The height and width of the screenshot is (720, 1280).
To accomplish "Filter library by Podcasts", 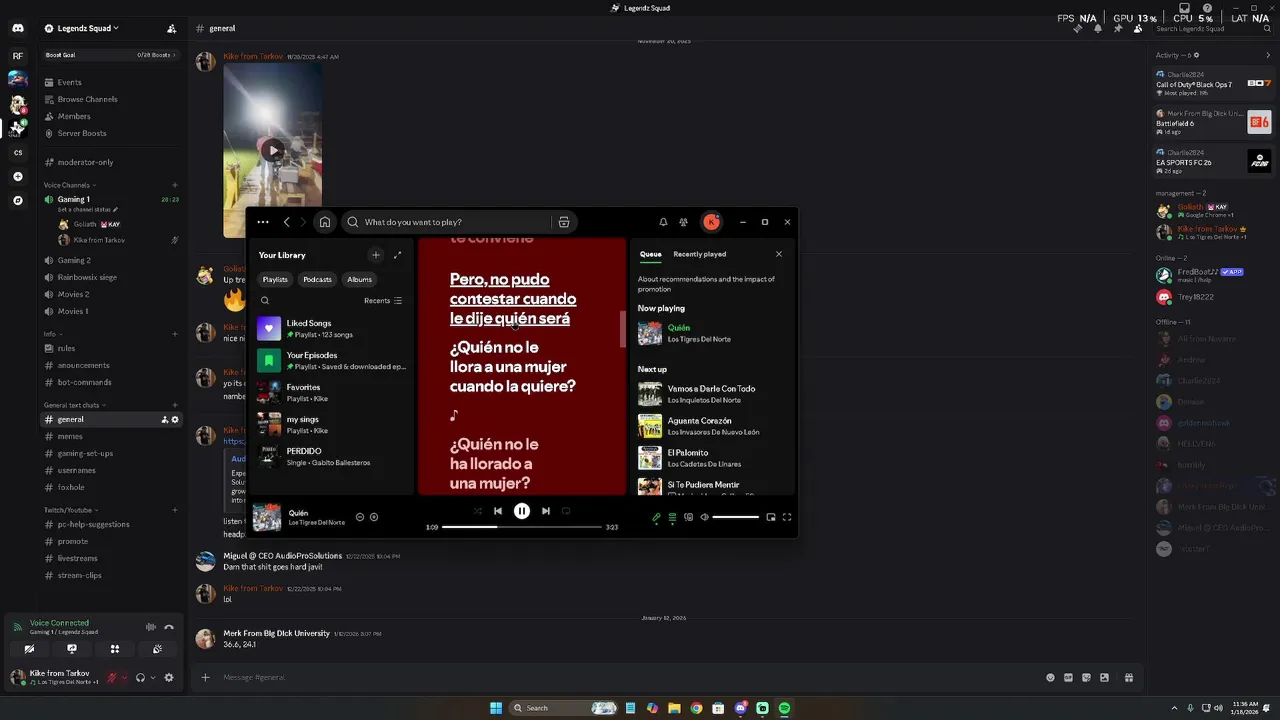I will click(317, 280).
